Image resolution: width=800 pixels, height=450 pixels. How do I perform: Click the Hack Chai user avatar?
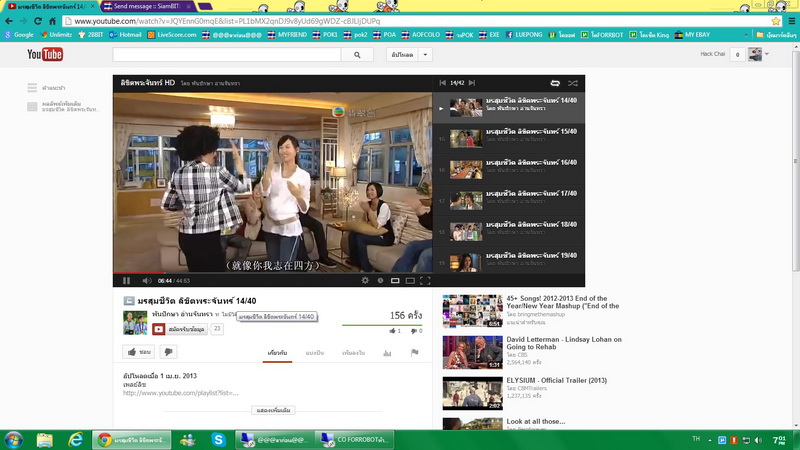tap(755, 54)
